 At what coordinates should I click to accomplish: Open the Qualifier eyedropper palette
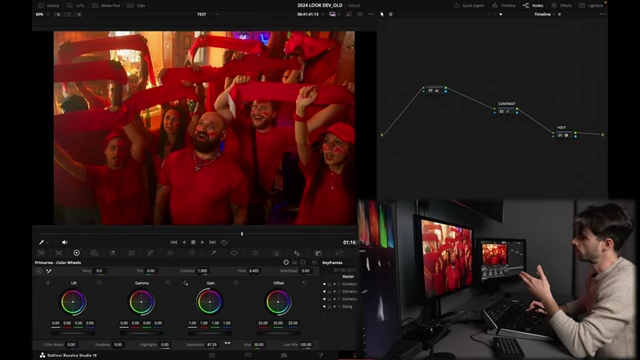pos(213,253)
